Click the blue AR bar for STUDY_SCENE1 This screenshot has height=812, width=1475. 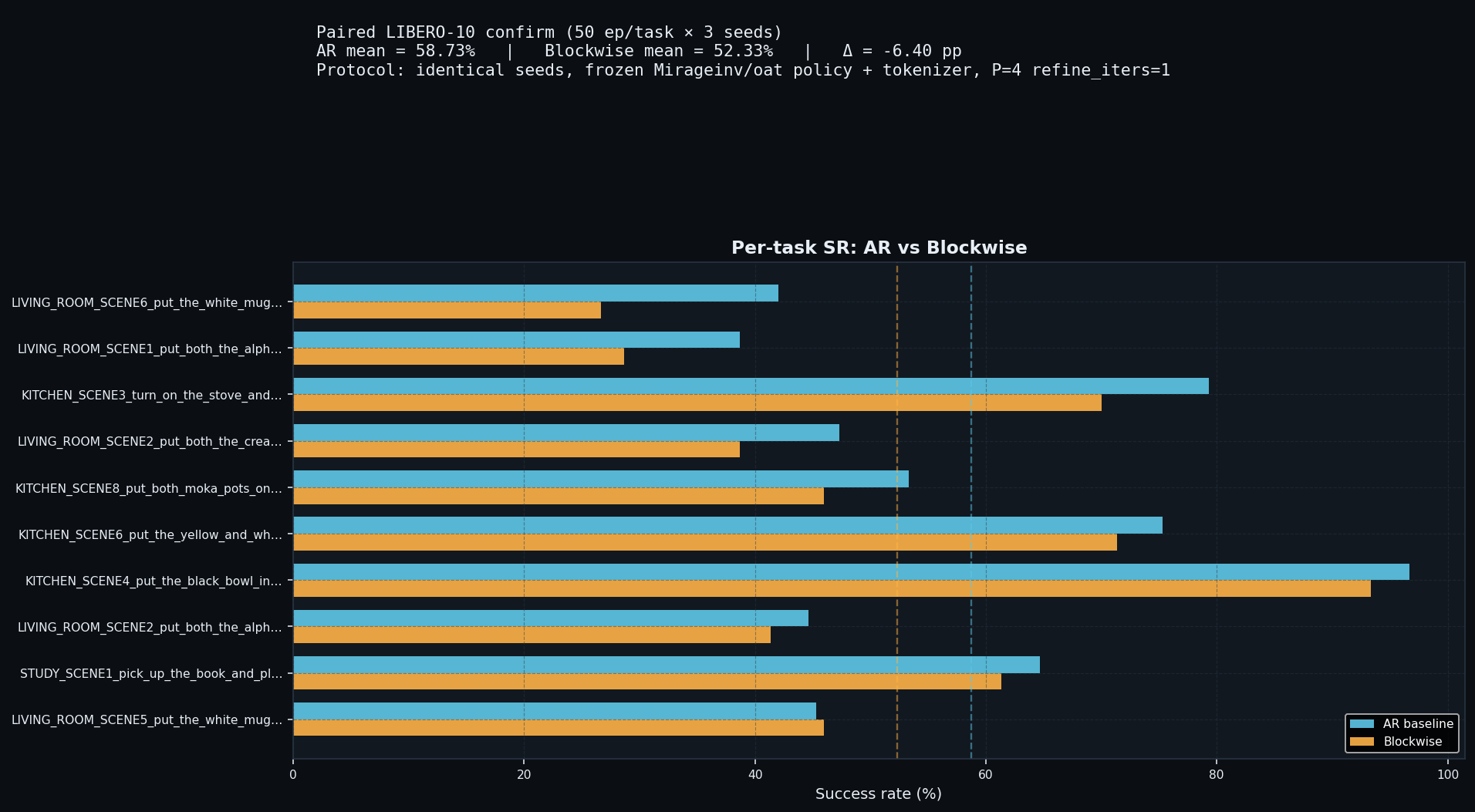667,665
